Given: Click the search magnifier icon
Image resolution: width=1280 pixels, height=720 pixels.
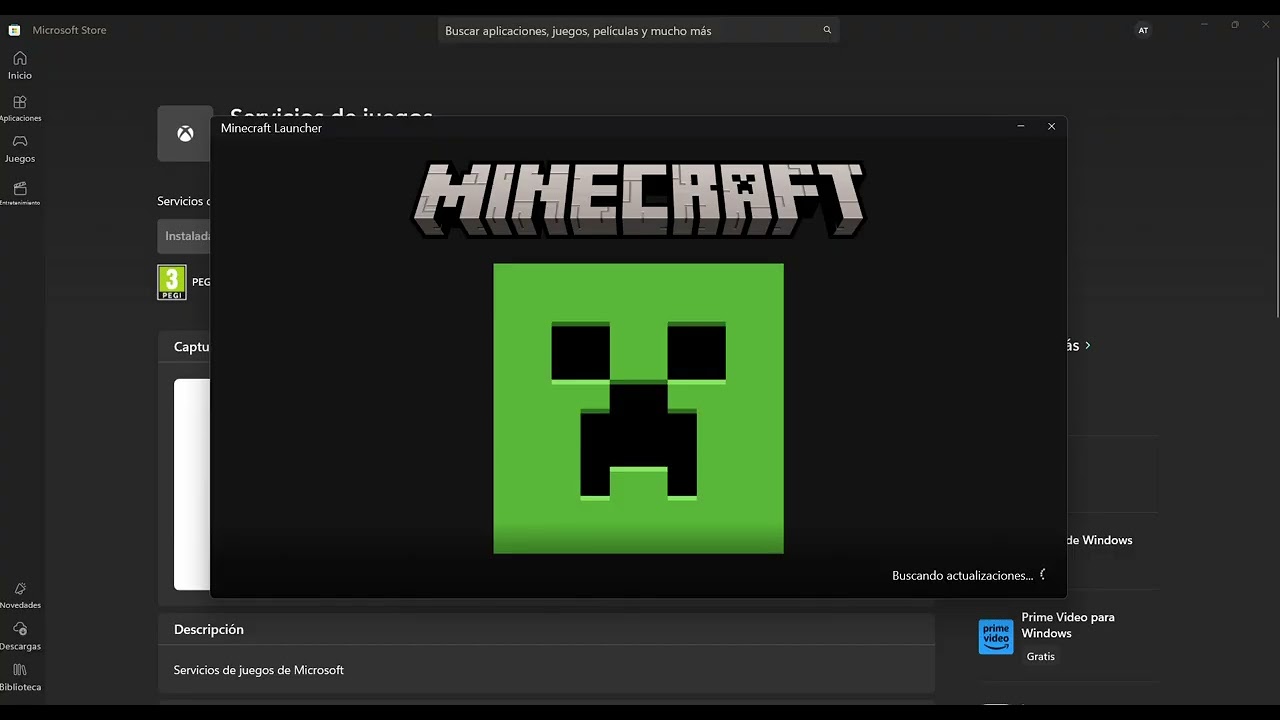Looking at the screenshot, I should click(827, 30).
